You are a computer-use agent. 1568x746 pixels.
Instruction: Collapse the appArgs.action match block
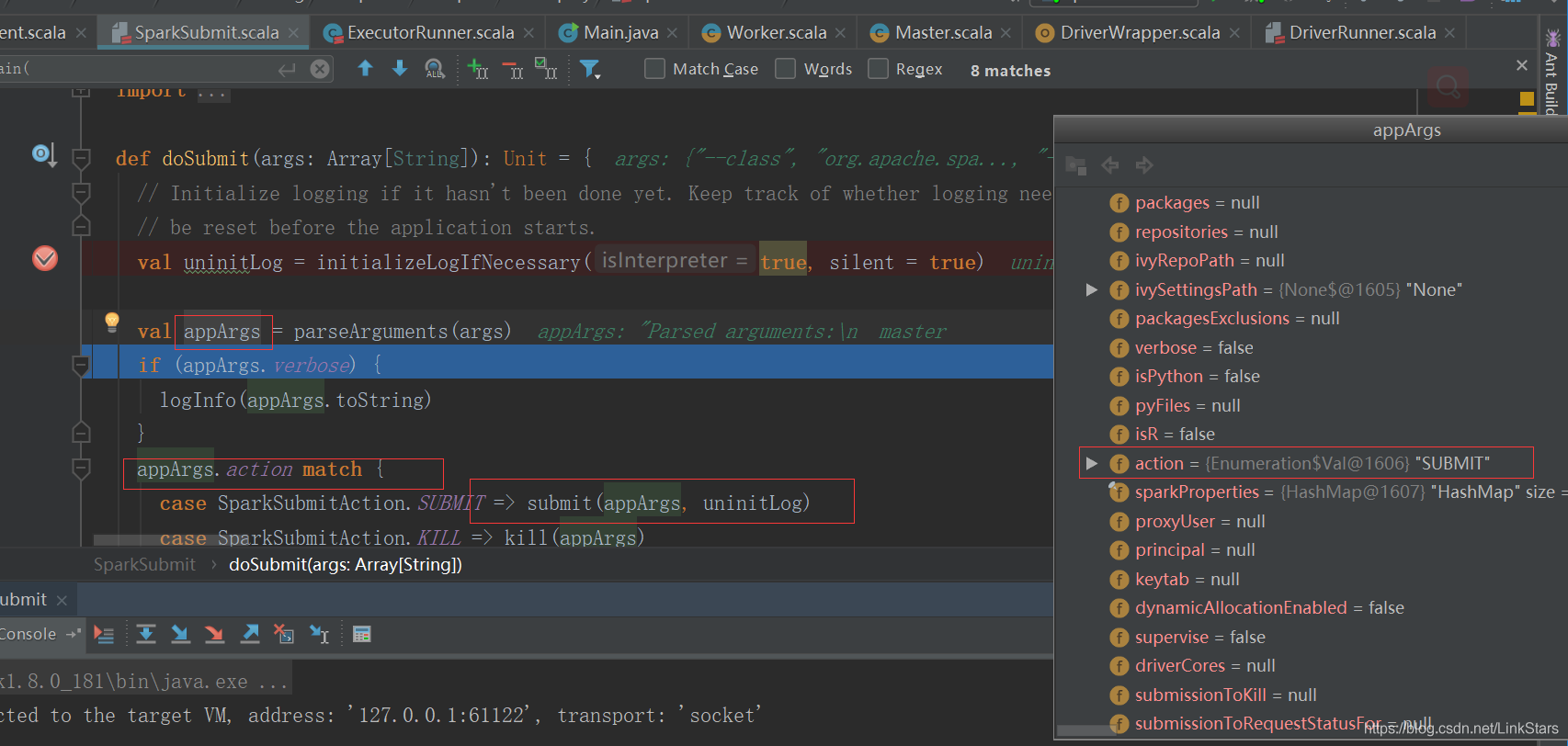pyautogui.click(x=81, y=469)
